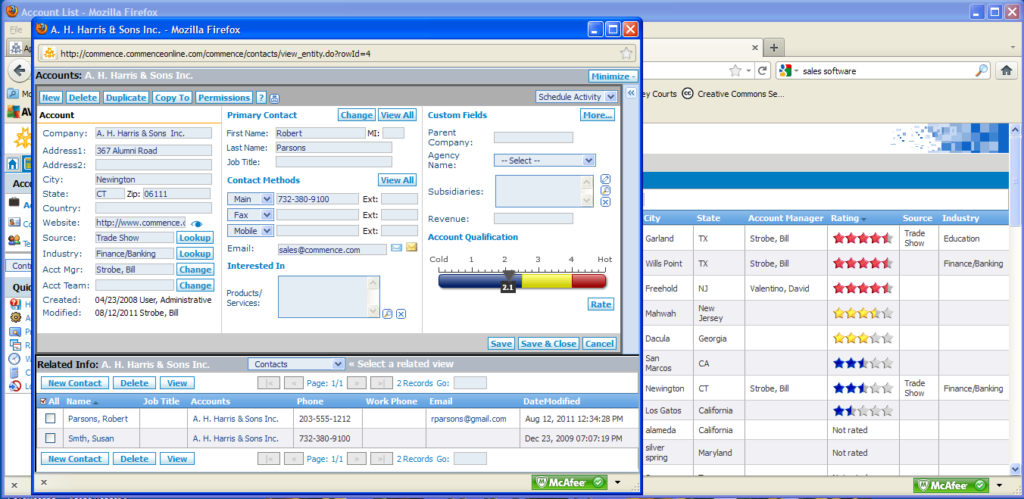Screen dimensions: 1024x499
Task: Click the blue compose email icon beside Email field
Action: [396, 248]
